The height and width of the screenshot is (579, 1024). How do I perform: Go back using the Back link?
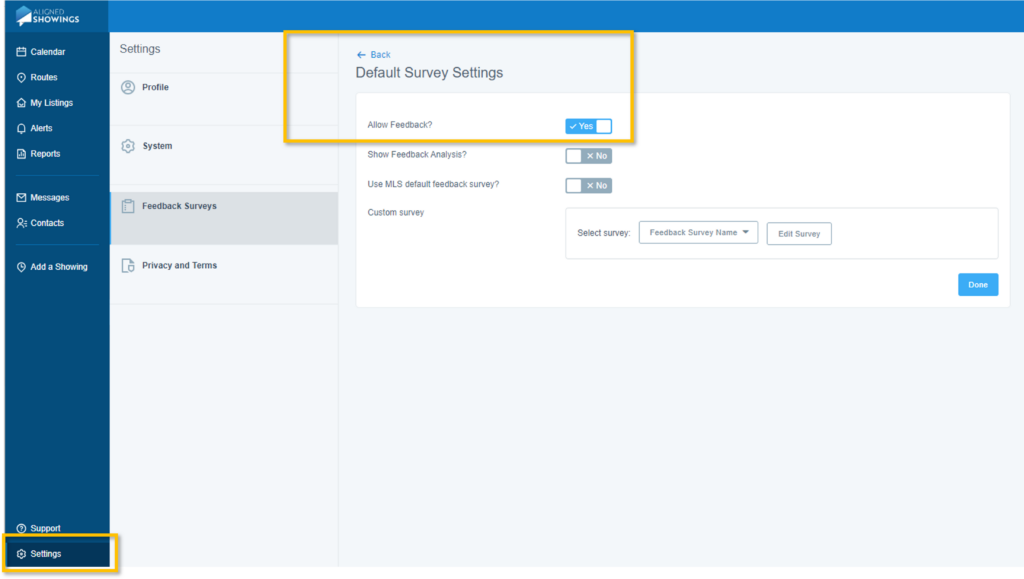pos(374,55)
